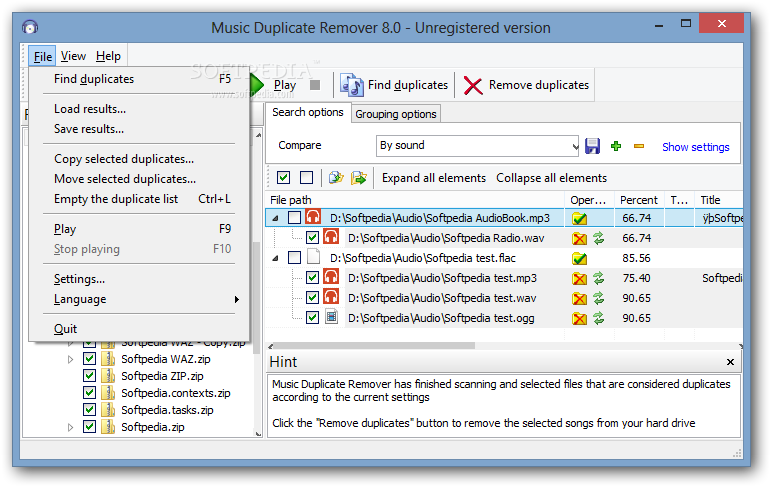Click the File path column header
771x487 pixels.
click(415, 200)
